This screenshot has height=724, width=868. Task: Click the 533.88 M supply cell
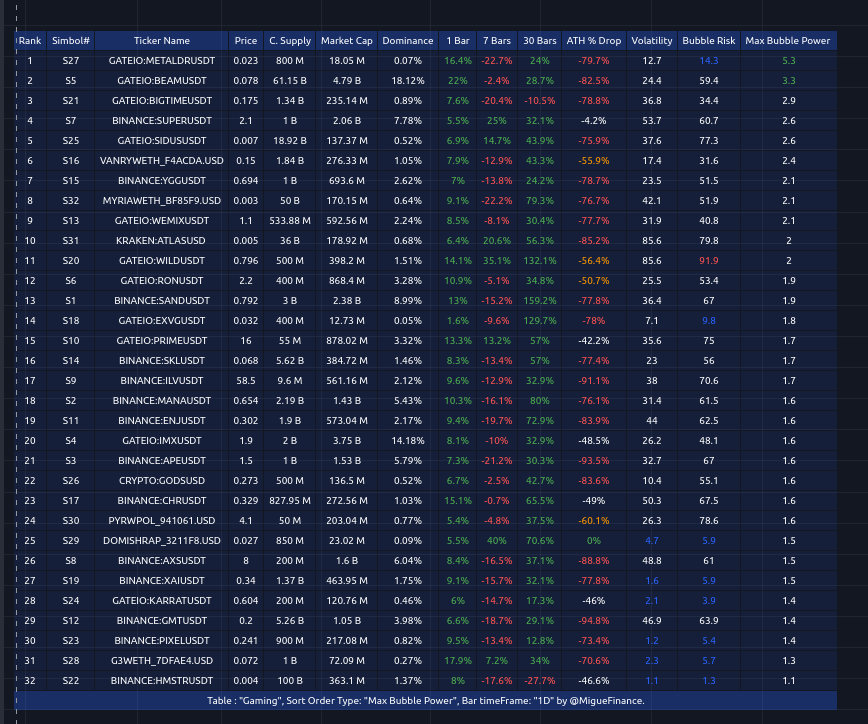[x=290, y=220]
